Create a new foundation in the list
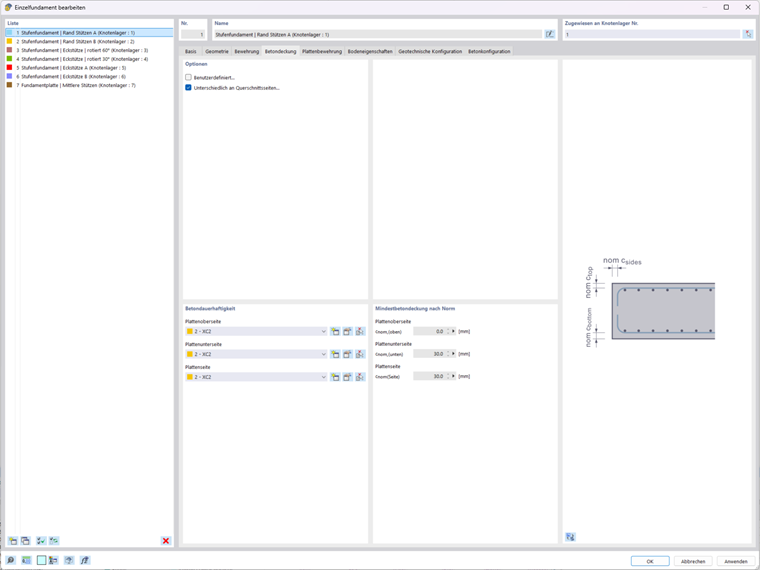The image size is (760, 570). 13,540
